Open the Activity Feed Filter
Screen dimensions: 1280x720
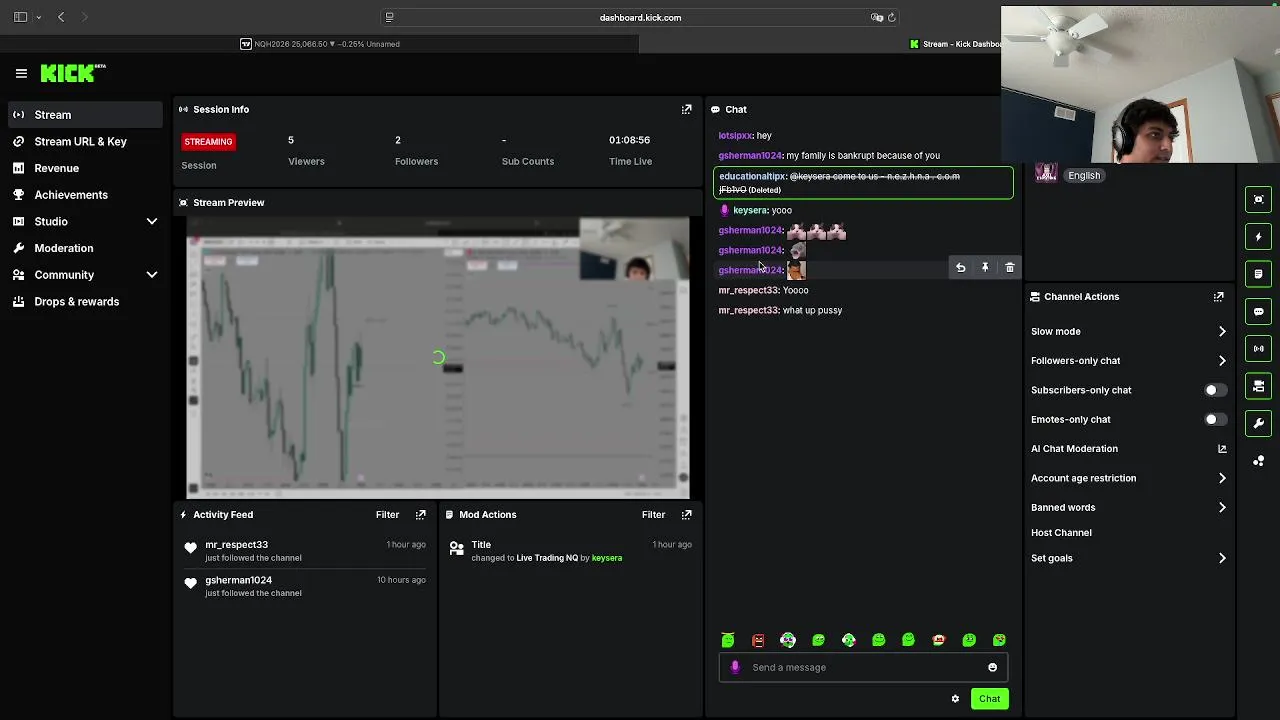(387, 514)
